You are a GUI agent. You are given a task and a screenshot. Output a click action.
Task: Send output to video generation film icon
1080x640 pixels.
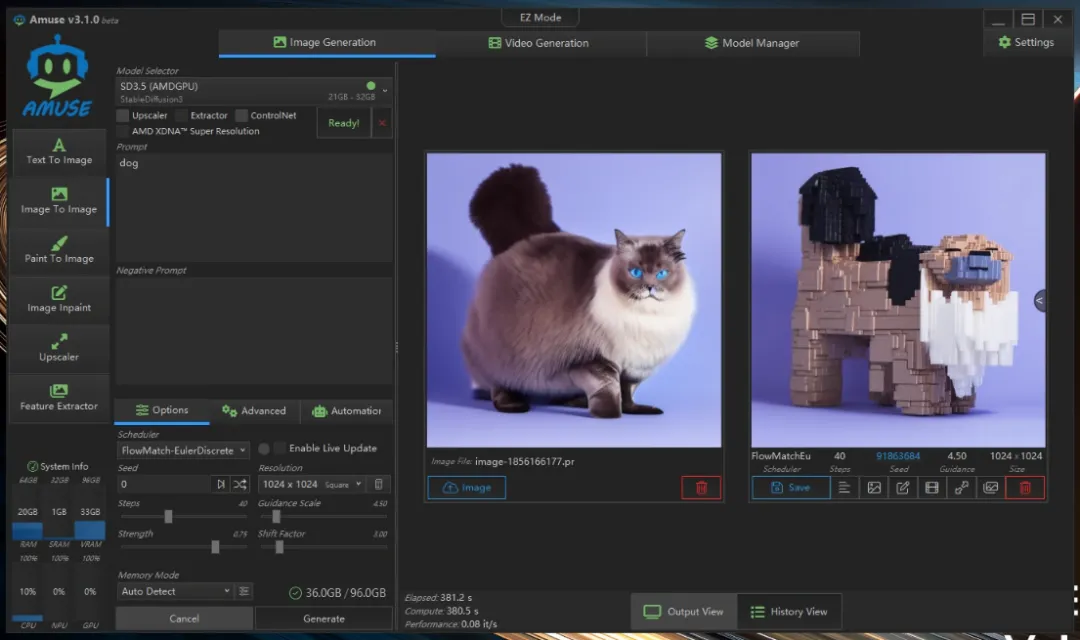point(932,487)
